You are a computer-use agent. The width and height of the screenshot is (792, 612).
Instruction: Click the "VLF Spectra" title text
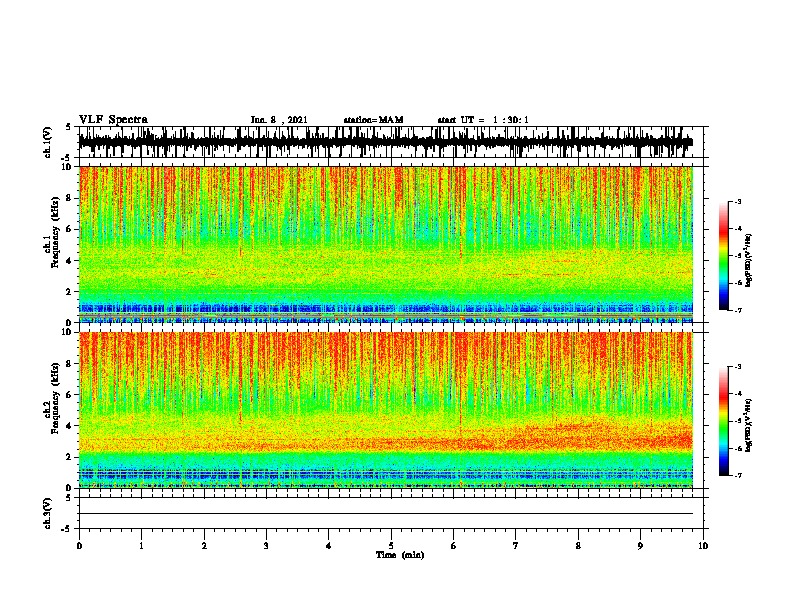point(113,120)
